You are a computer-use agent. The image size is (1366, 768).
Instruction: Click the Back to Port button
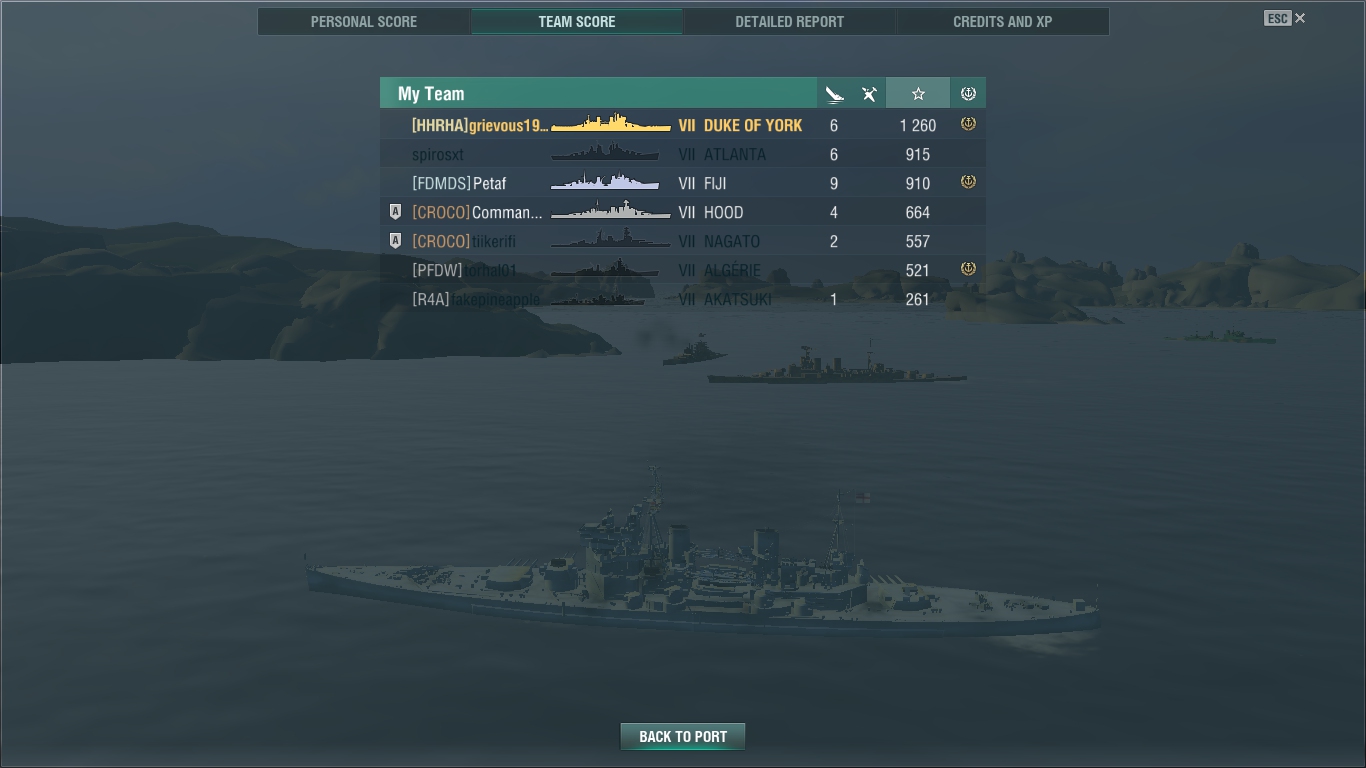[683, 737]
